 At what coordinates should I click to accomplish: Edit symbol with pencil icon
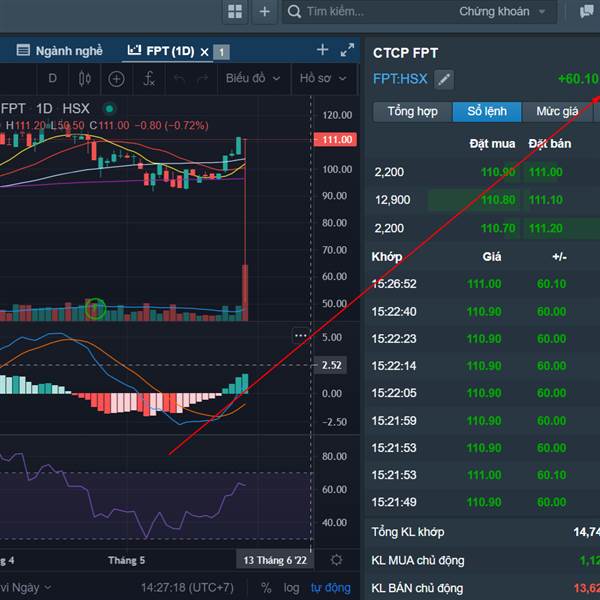[x=444, y=79]
